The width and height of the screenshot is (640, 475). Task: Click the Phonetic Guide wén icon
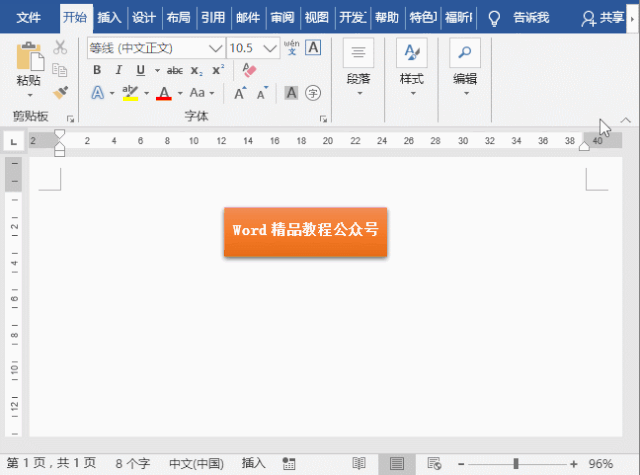[291, 48]
